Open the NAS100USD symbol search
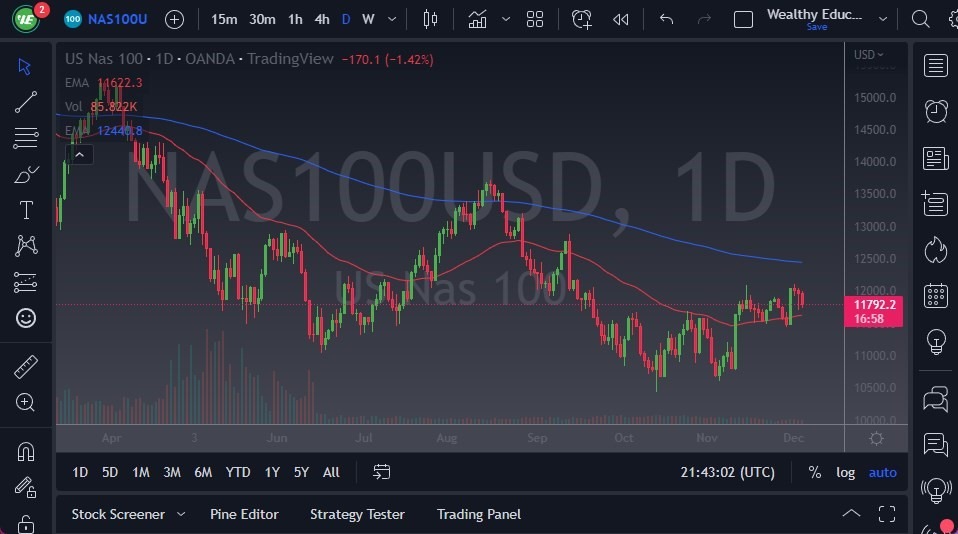Image resolution: width=958 pixels, height=534 pixels. click(x=106, y=19)
